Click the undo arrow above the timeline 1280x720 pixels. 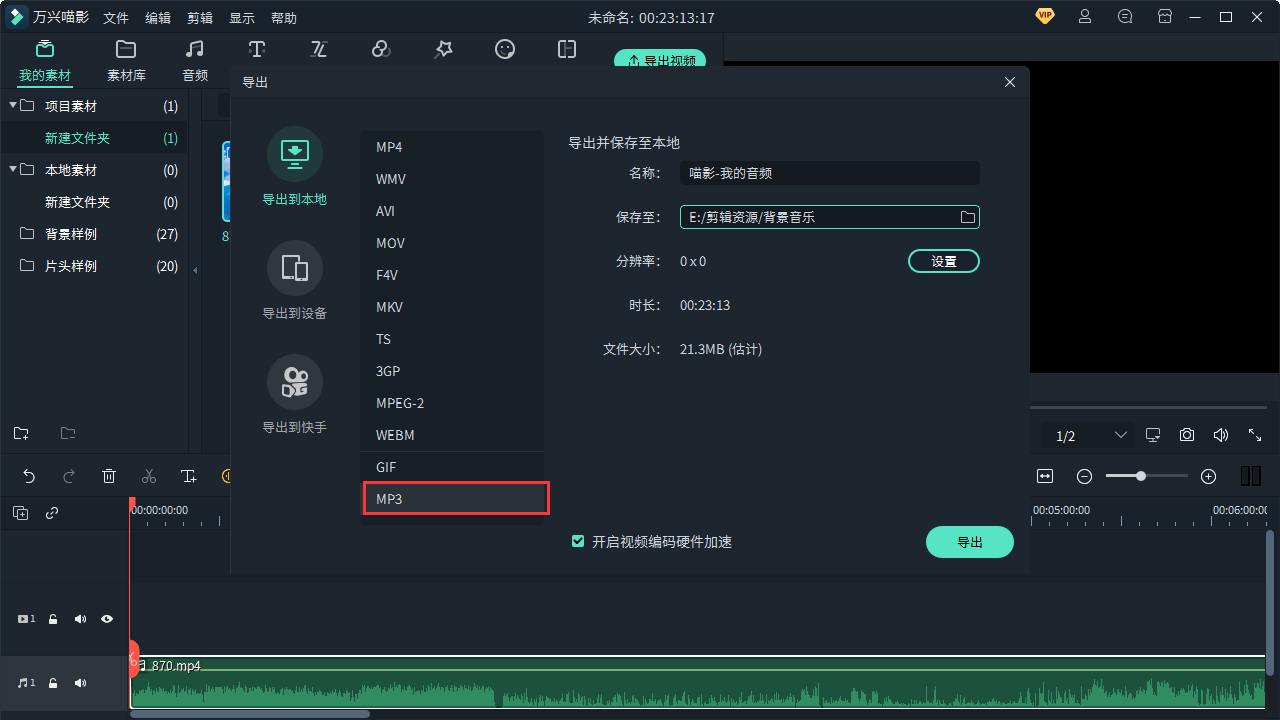click(x=29, y=476)
